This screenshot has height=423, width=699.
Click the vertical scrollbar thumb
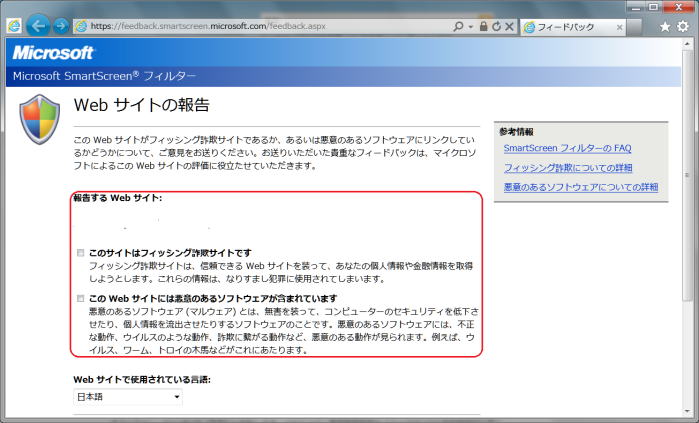(687, 175)
